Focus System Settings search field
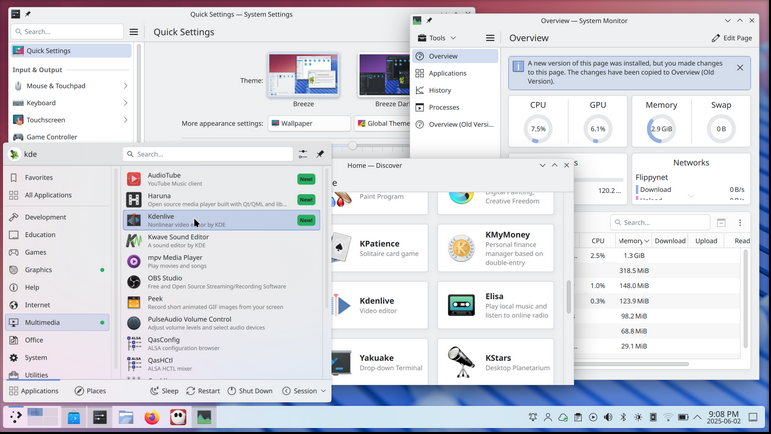Screen dimensions: 771x434 (67, 32)
